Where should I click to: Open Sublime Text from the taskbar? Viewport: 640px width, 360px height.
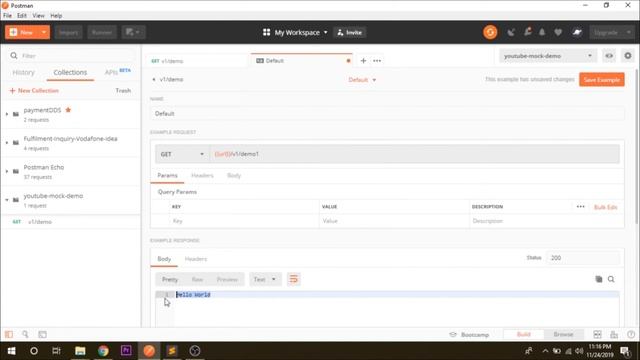coord(172,351)
